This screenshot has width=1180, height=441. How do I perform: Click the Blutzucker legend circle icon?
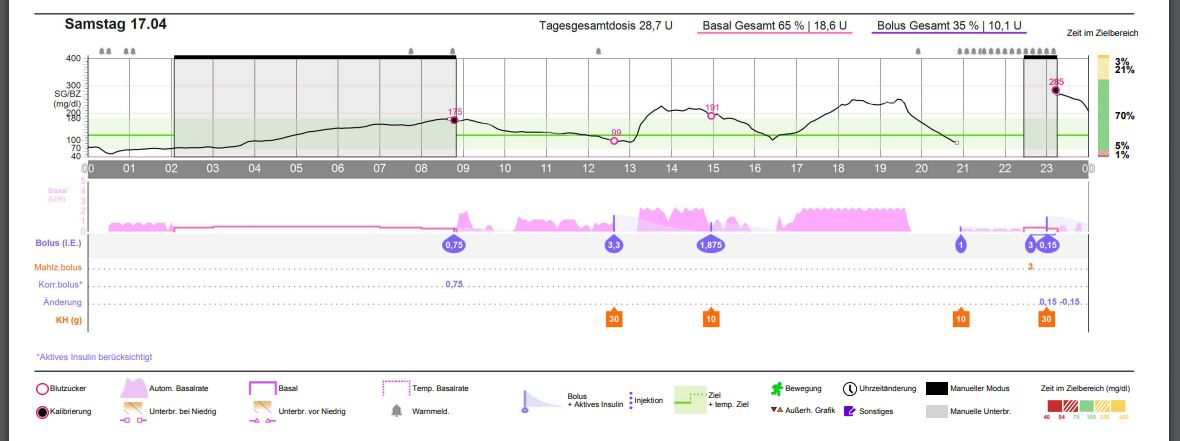[x=42, y=388]
